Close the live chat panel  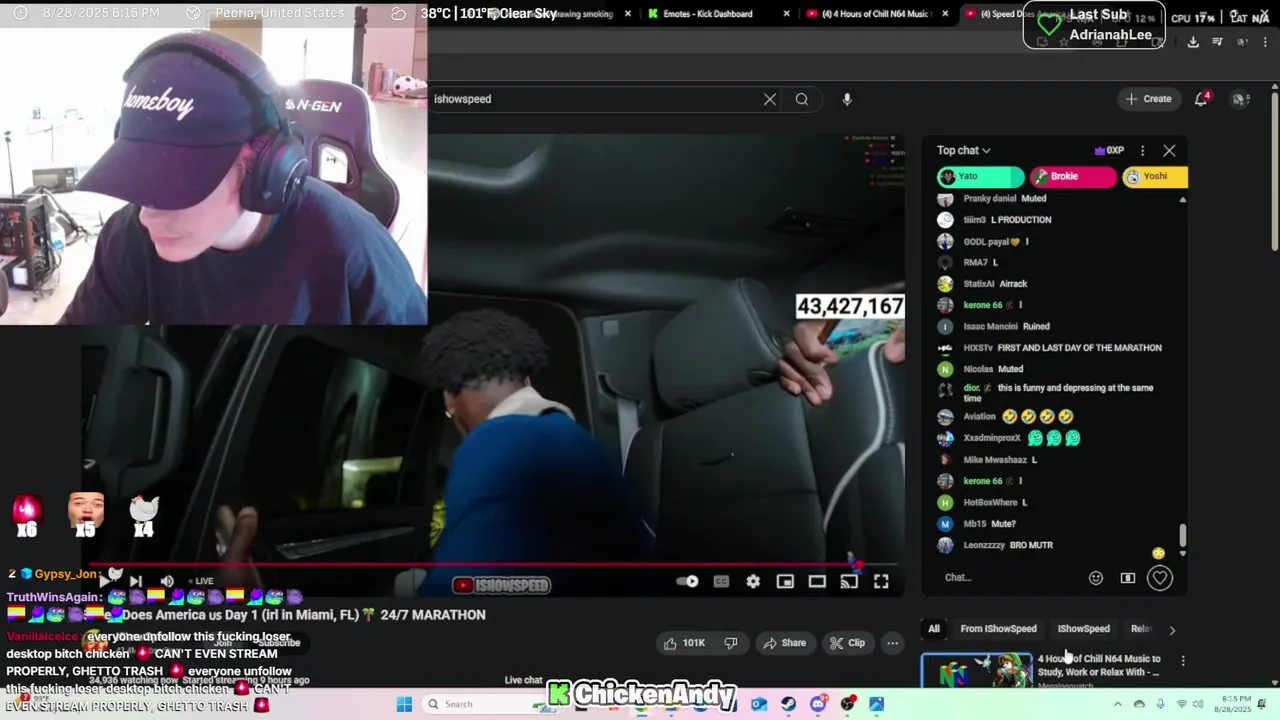[x=1169, y=151]
